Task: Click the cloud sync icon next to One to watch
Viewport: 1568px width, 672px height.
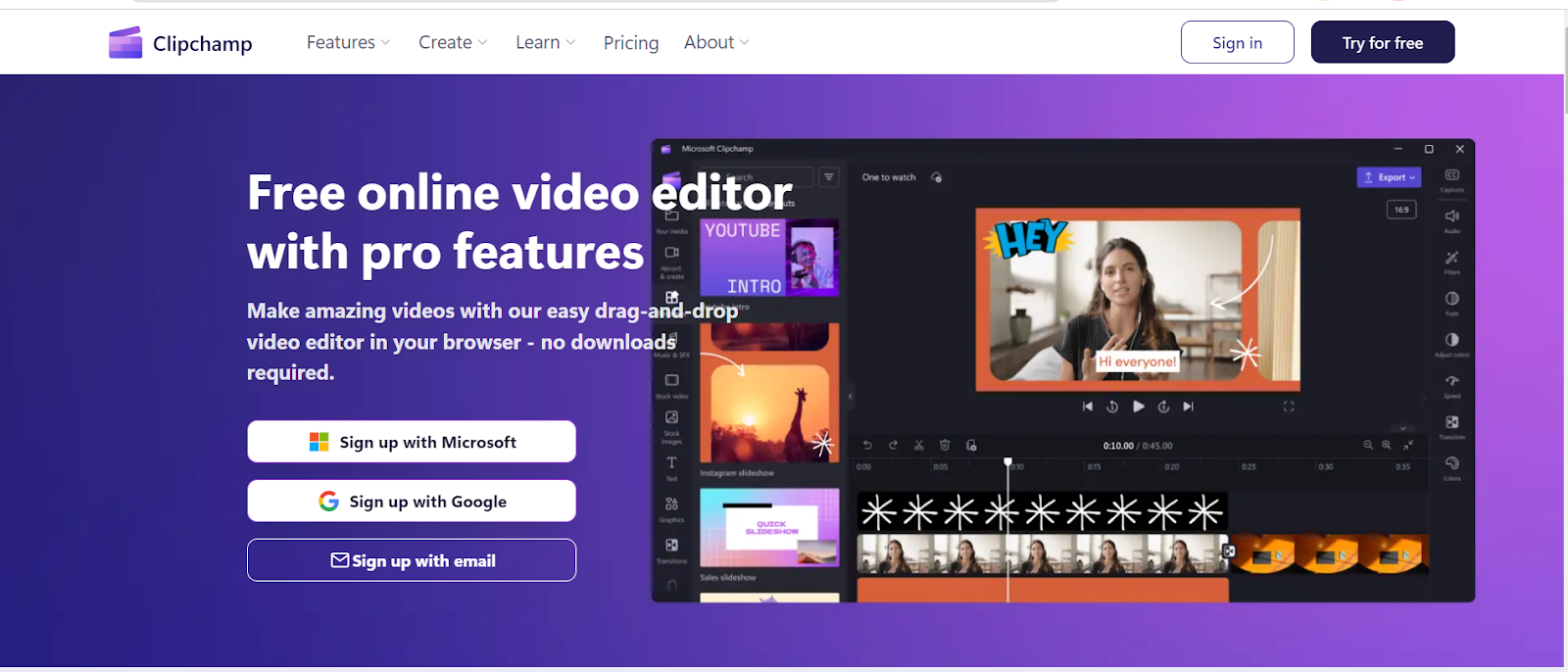Action: 936,177
